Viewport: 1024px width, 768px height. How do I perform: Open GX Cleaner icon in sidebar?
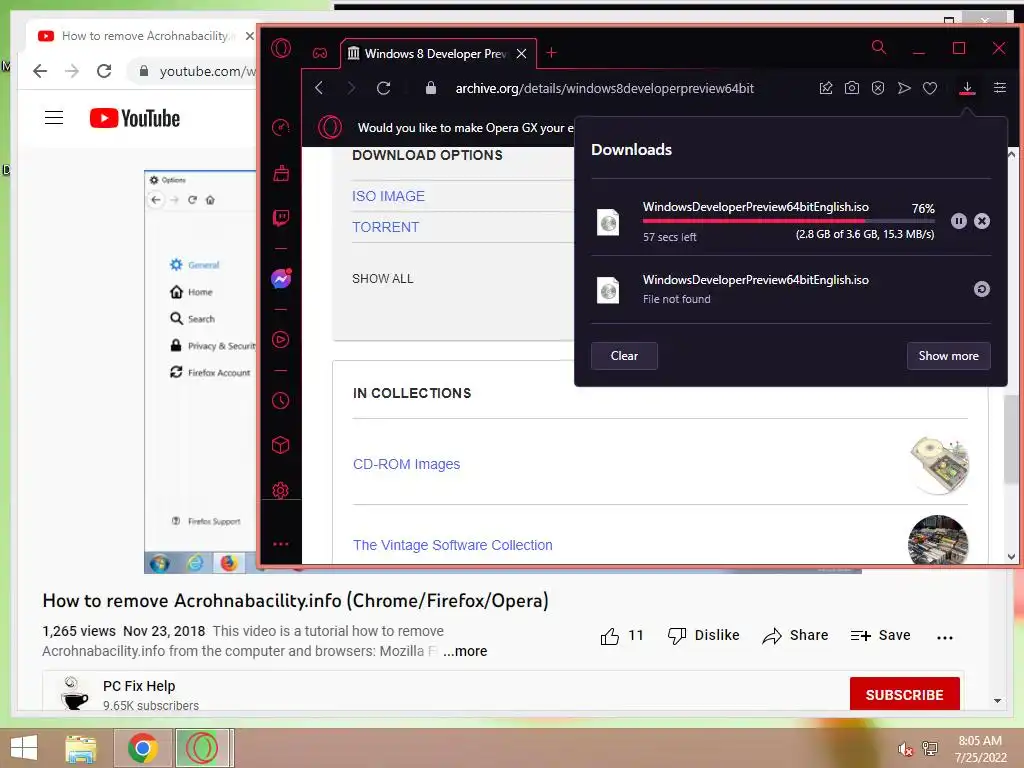pos(281,173)
